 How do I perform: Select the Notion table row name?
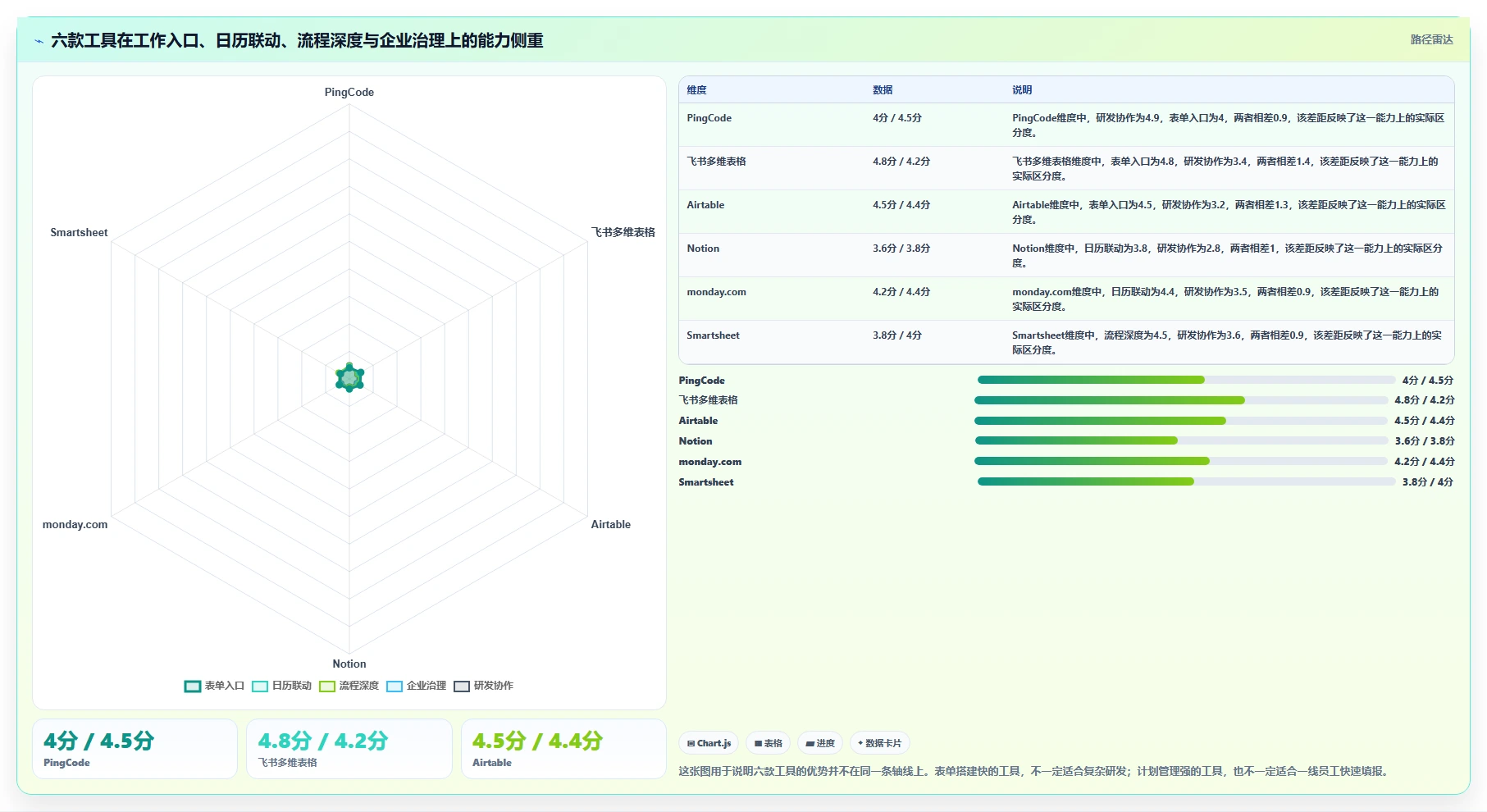click(703, 249)
